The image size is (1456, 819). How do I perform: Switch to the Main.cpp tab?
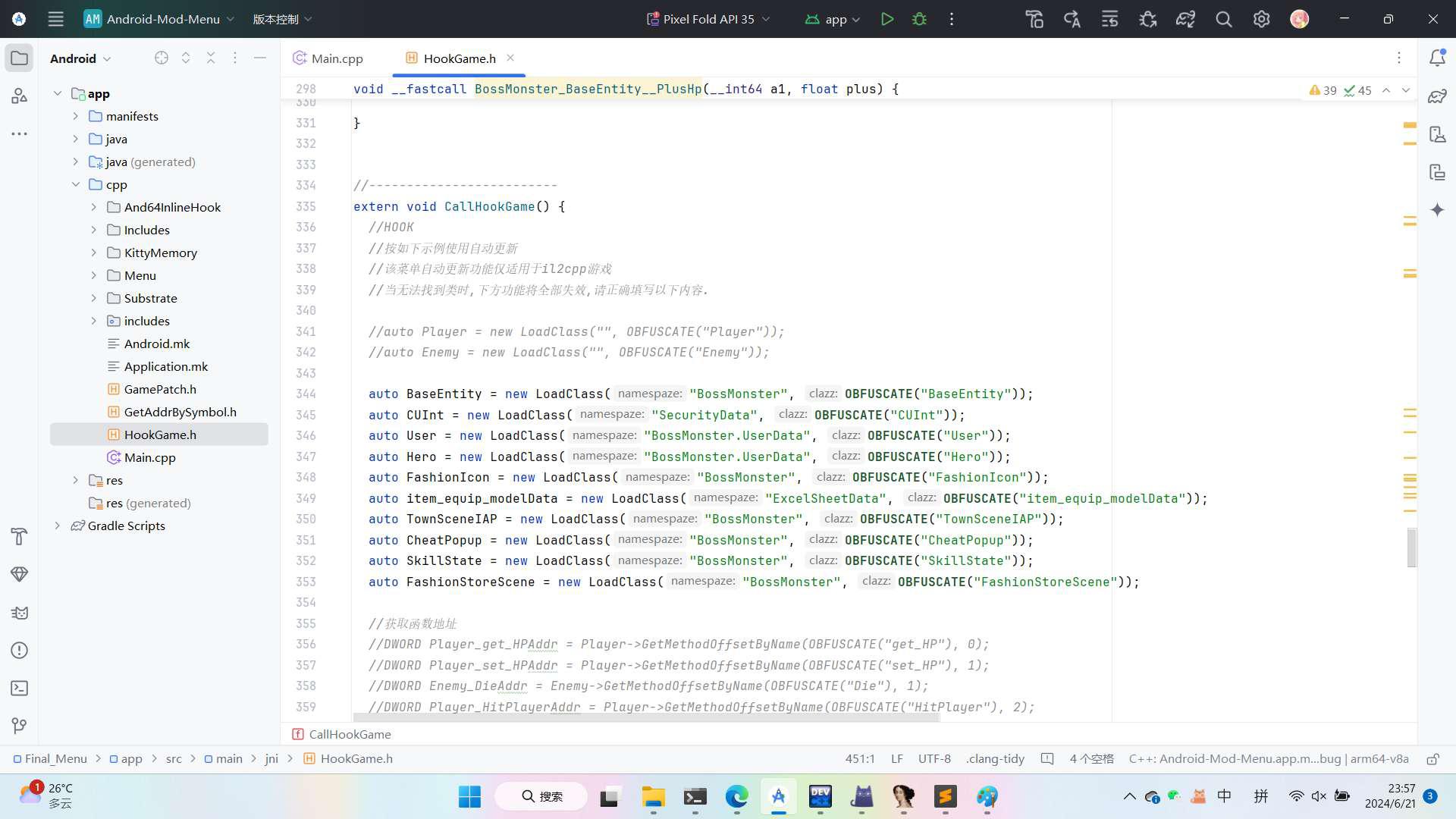[x=337, y=58]
